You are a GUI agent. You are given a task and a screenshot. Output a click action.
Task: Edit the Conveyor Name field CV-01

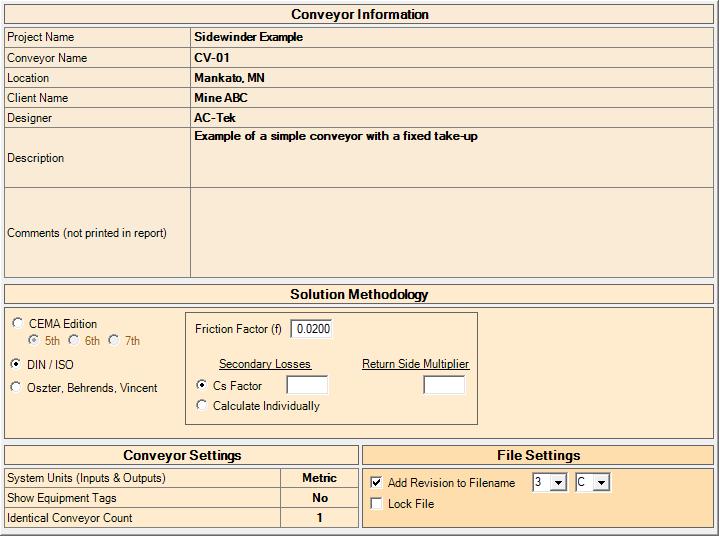click(450, 58)
